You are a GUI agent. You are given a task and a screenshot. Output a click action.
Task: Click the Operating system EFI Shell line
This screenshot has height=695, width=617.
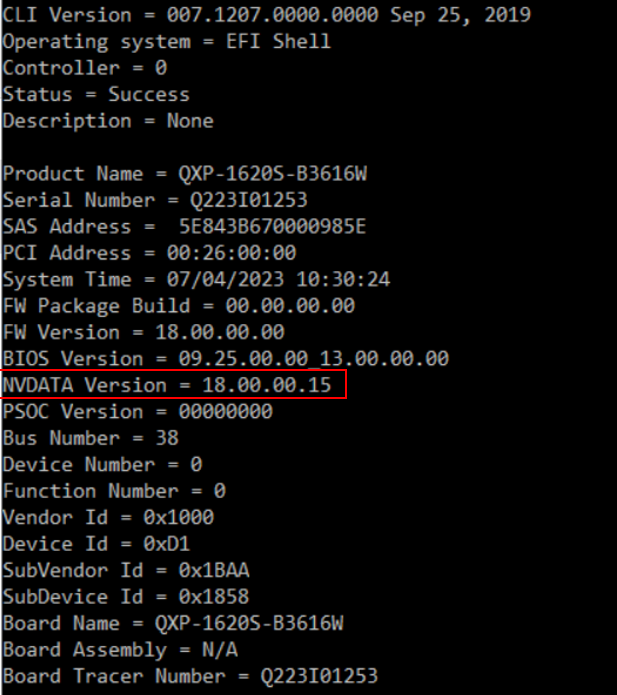tap(166, 42)
